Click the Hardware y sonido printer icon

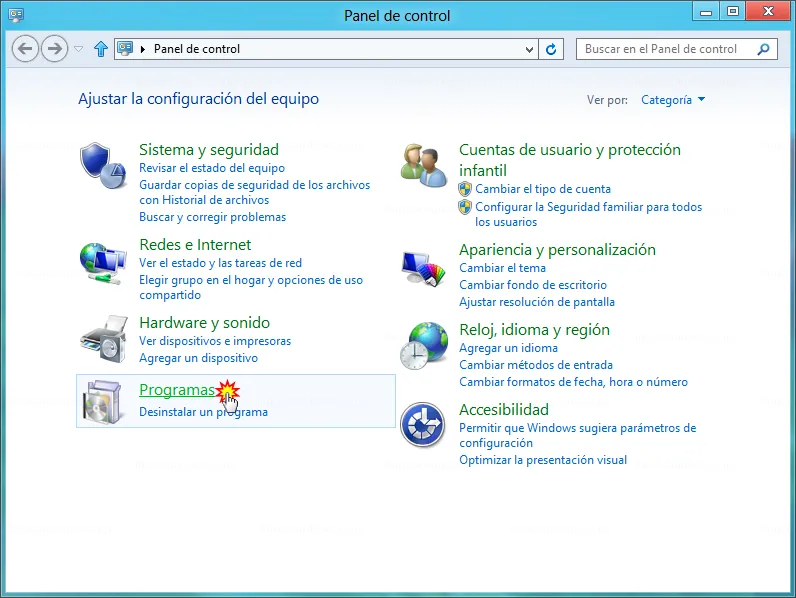104,339
